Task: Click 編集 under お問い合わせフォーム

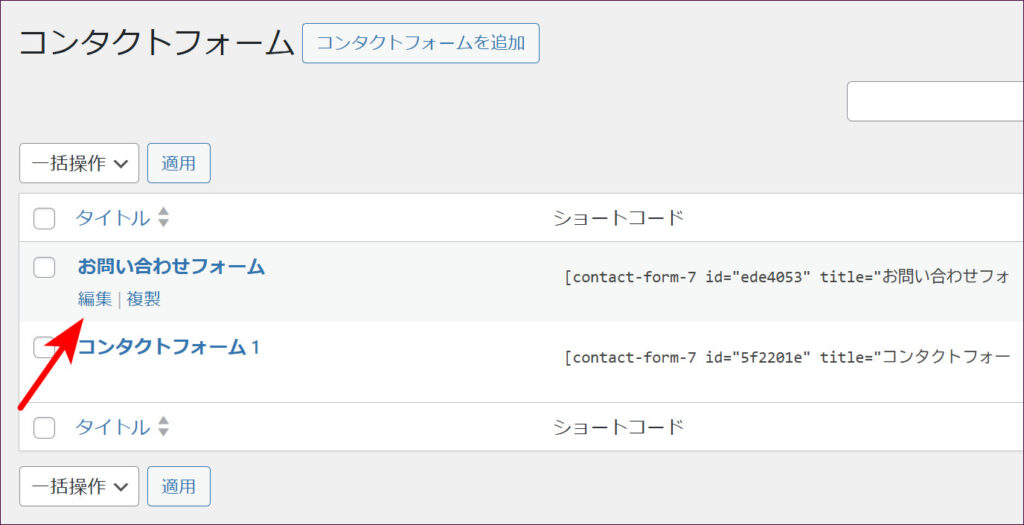Action: click(95, 299)
